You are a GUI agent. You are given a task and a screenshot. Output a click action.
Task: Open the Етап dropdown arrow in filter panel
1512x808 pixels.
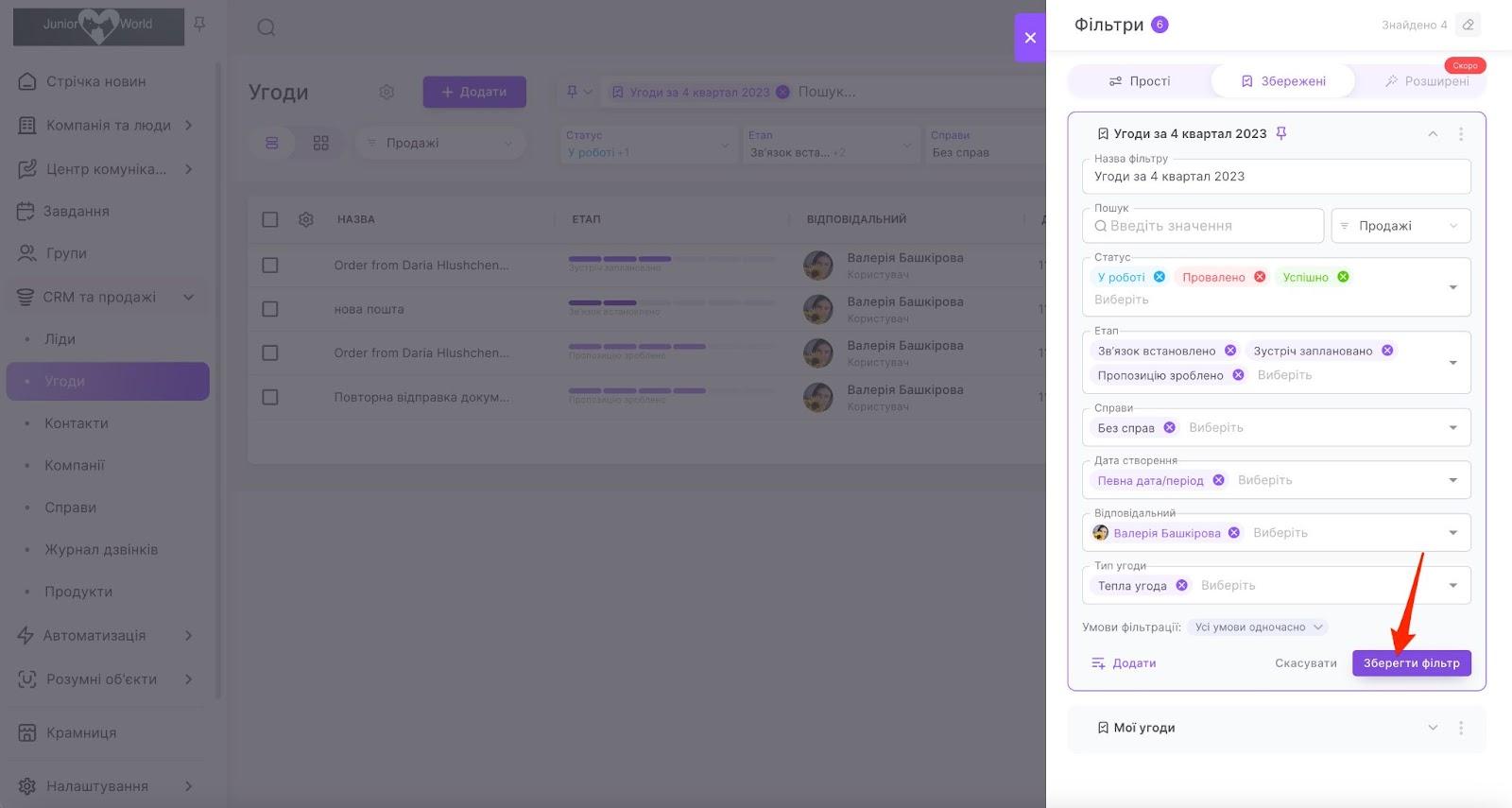1453,363
